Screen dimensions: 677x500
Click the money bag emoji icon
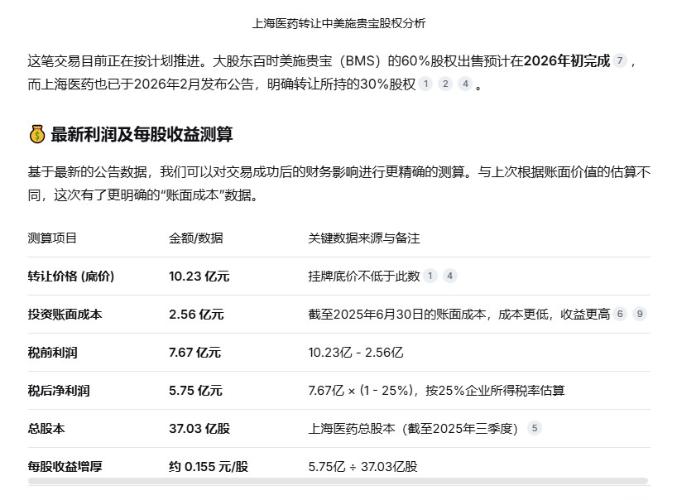point(37,134)
